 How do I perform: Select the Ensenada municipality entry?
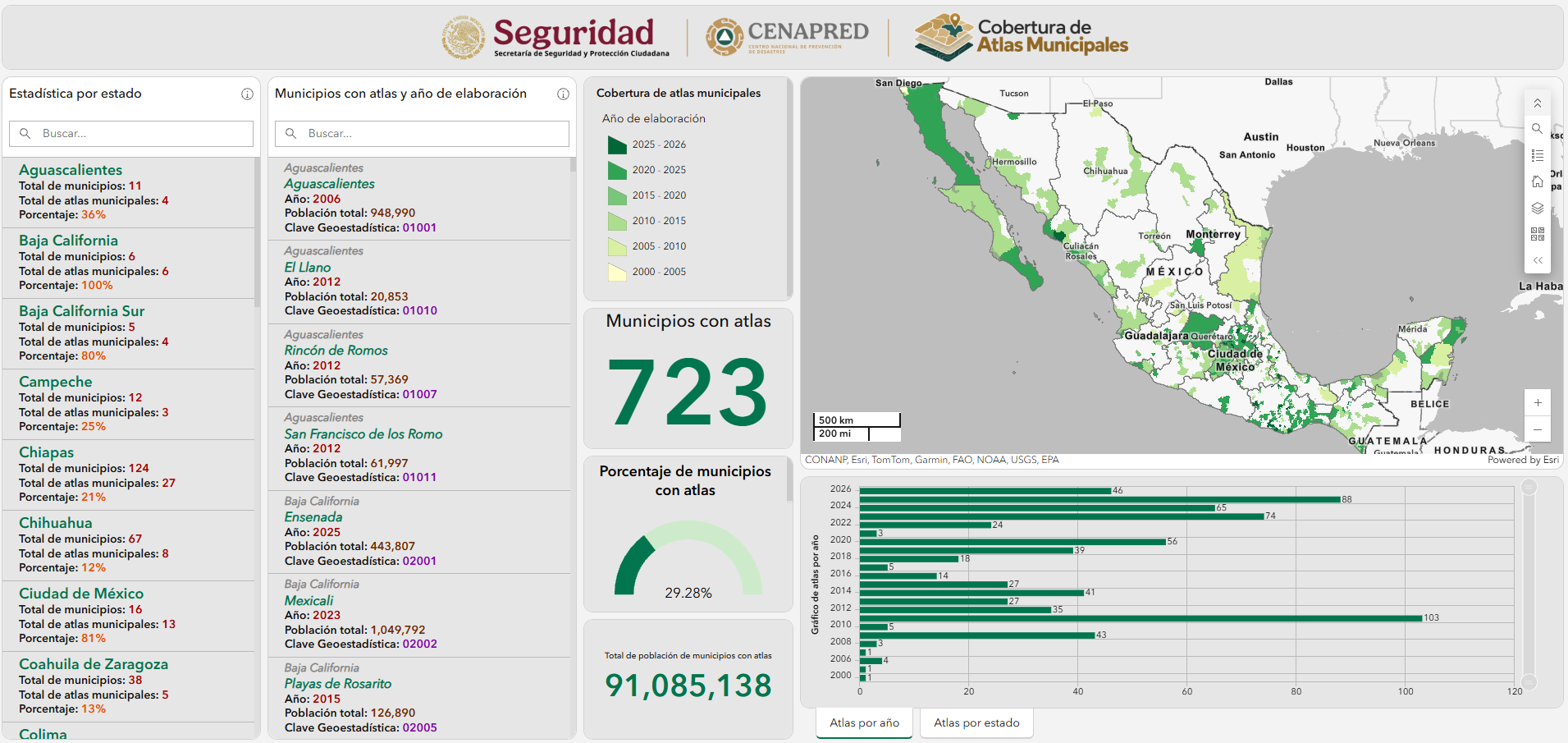tap(419, 532)
